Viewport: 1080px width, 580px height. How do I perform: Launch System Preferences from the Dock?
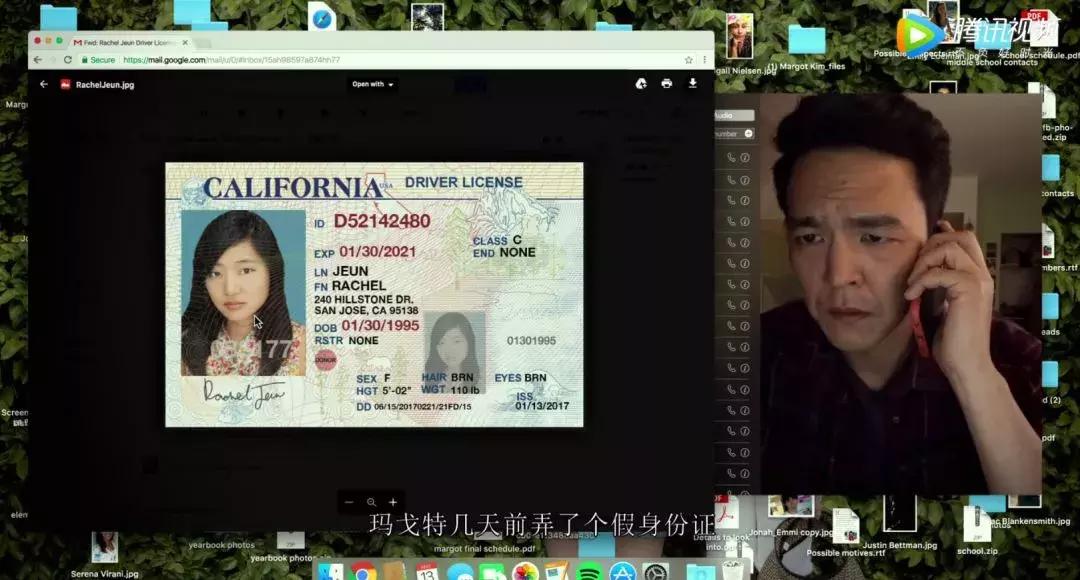pos(655,572)
